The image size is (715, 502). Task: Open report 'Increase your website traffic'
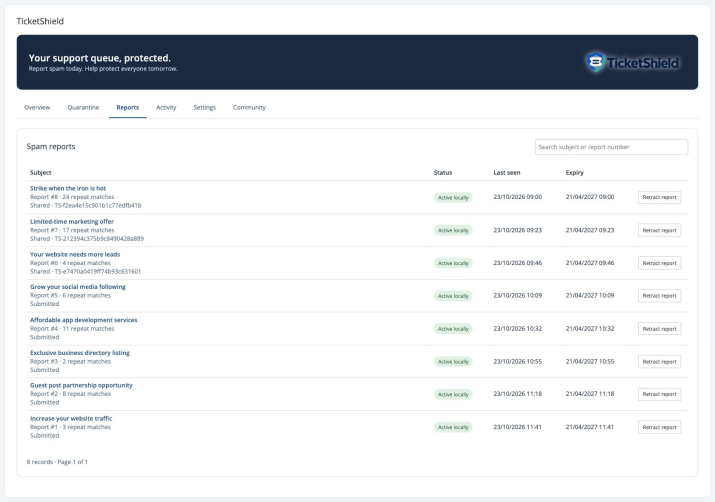pos(71,419)
